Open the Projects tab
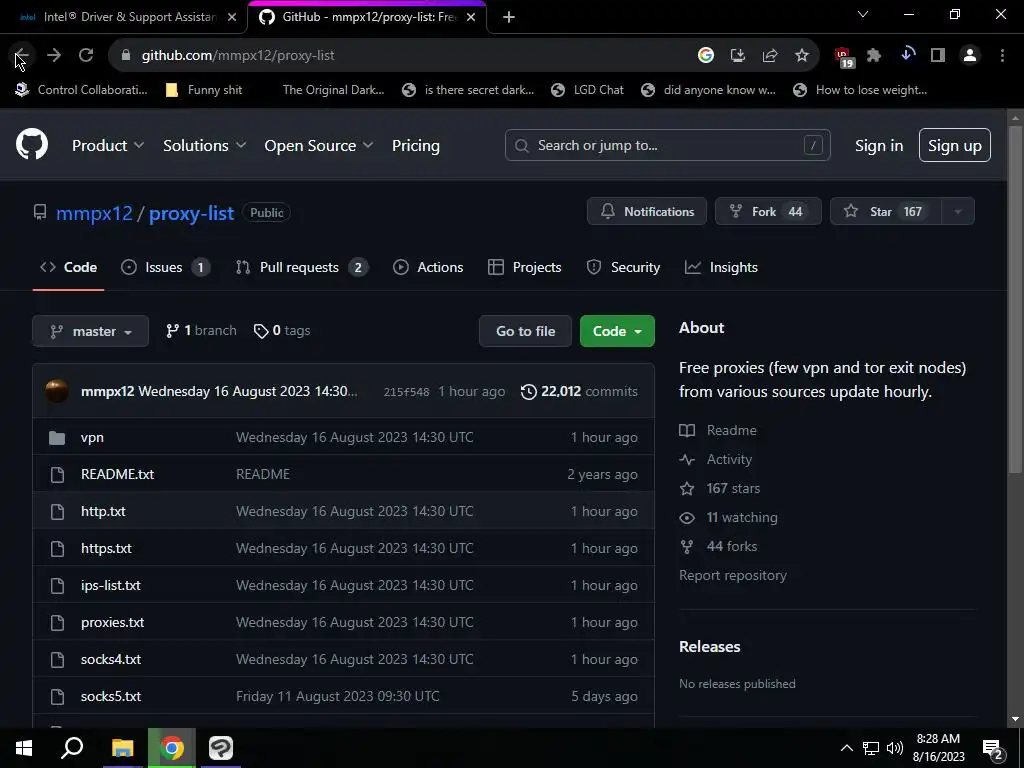The width and height of the screenshot is (1024, 768). (x=524, y=267)
